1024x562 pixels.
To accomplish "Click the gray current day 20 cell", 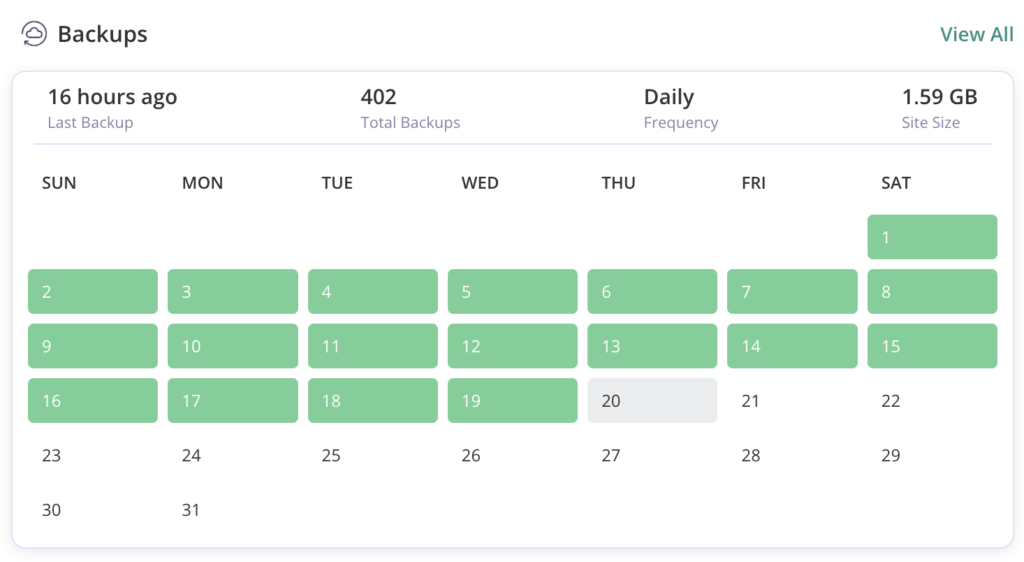I will pyautogui.click(x=651, y=401).
